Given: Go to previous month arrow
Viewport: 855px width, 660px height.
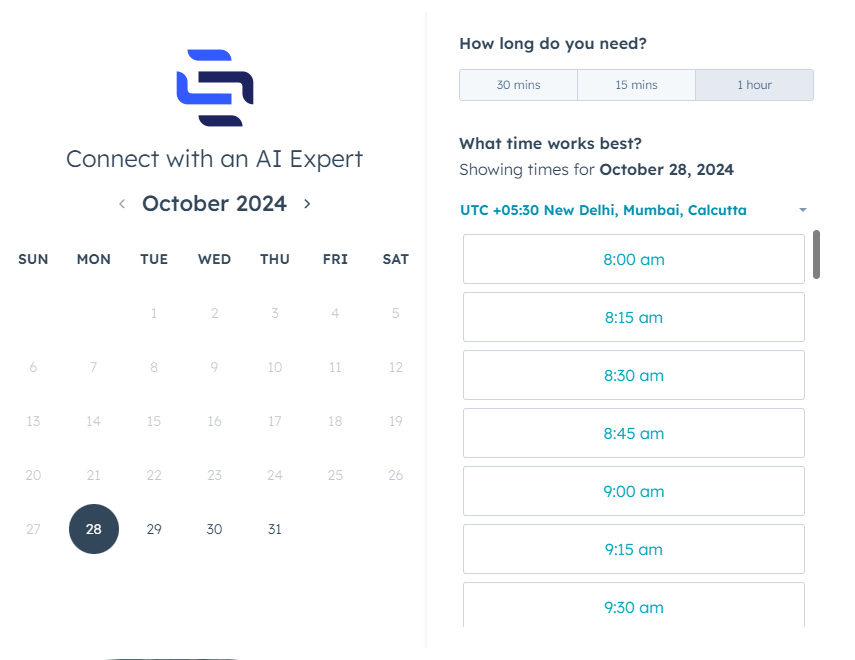Looking at the screenshot, I should tap(122, 204).
